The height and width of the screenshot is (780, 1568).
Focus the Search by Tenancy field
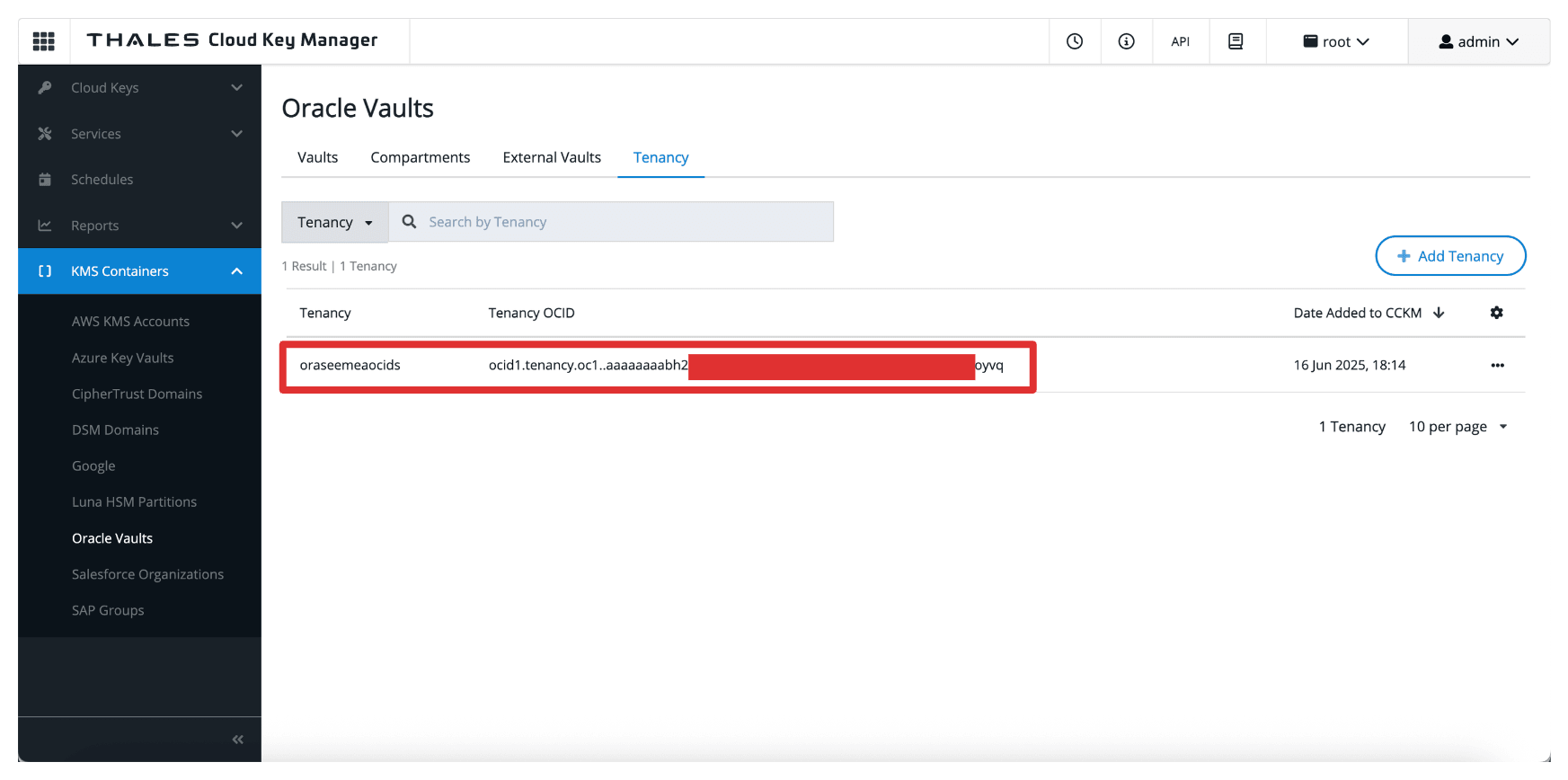click(611, 222)
